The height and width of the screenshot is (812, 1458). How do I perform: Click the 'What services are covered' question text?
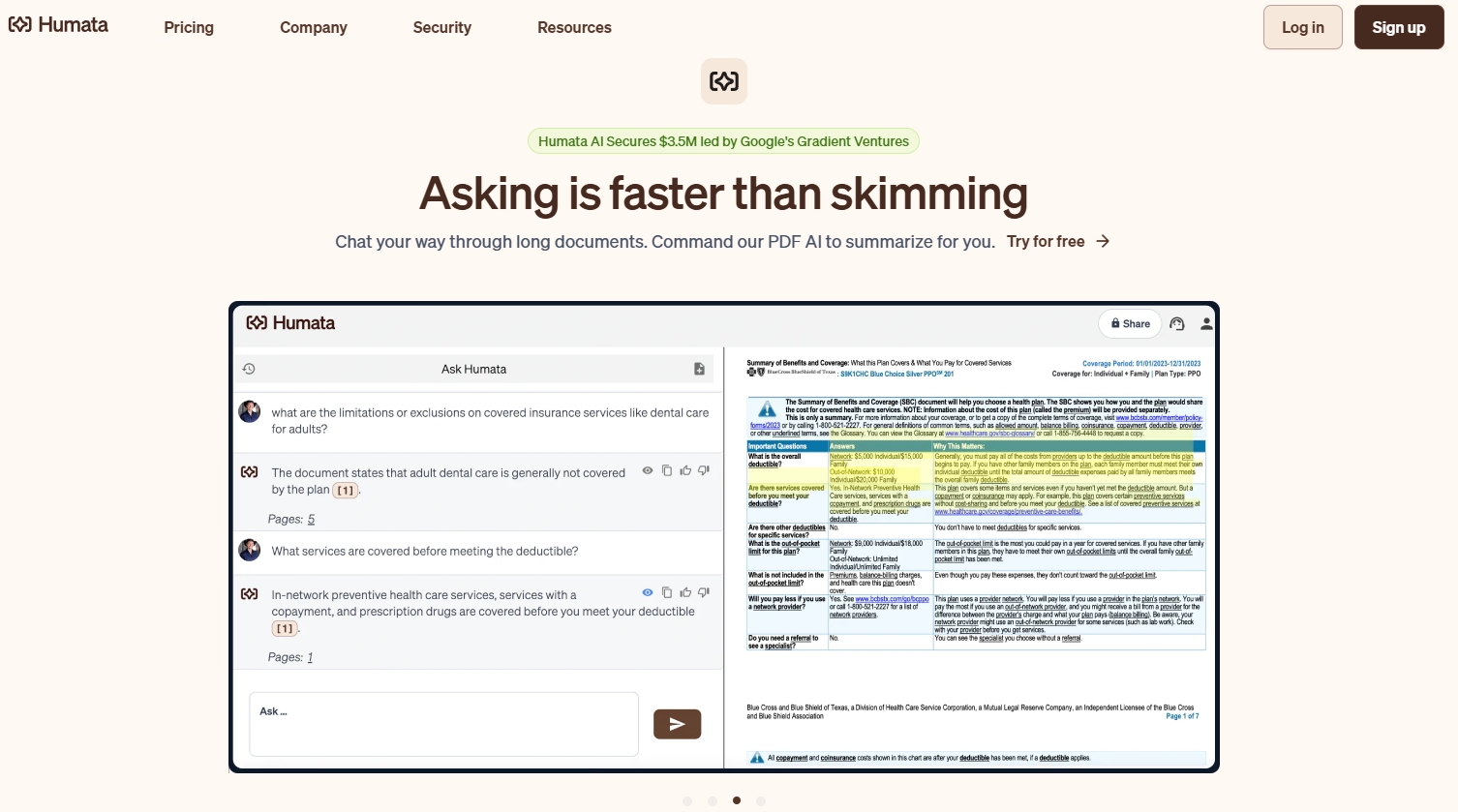coord(425,551)
